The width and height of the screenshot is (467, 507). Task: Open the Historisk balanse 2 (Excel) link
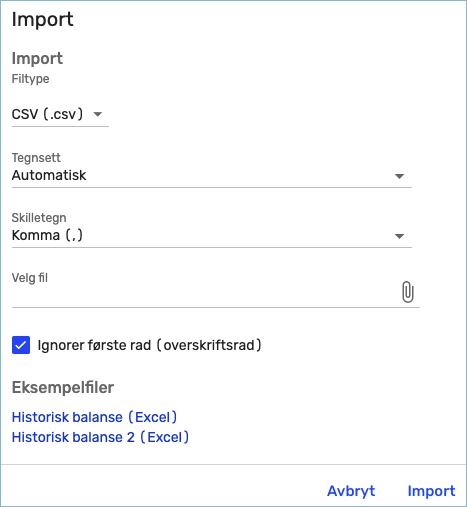coord(100,437)
